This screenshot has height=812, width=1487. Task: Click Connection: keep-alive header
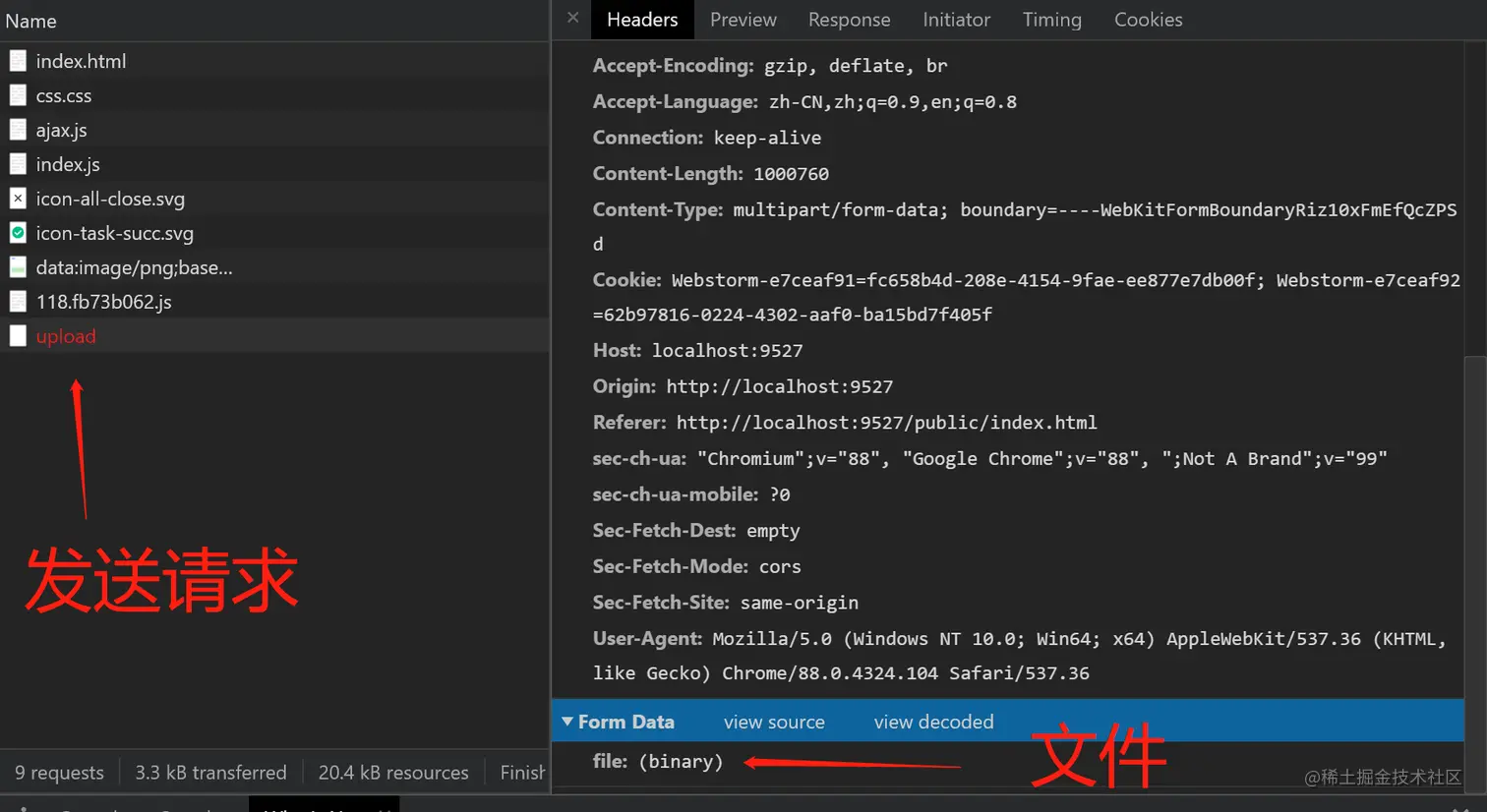click(x=707, y=138)
